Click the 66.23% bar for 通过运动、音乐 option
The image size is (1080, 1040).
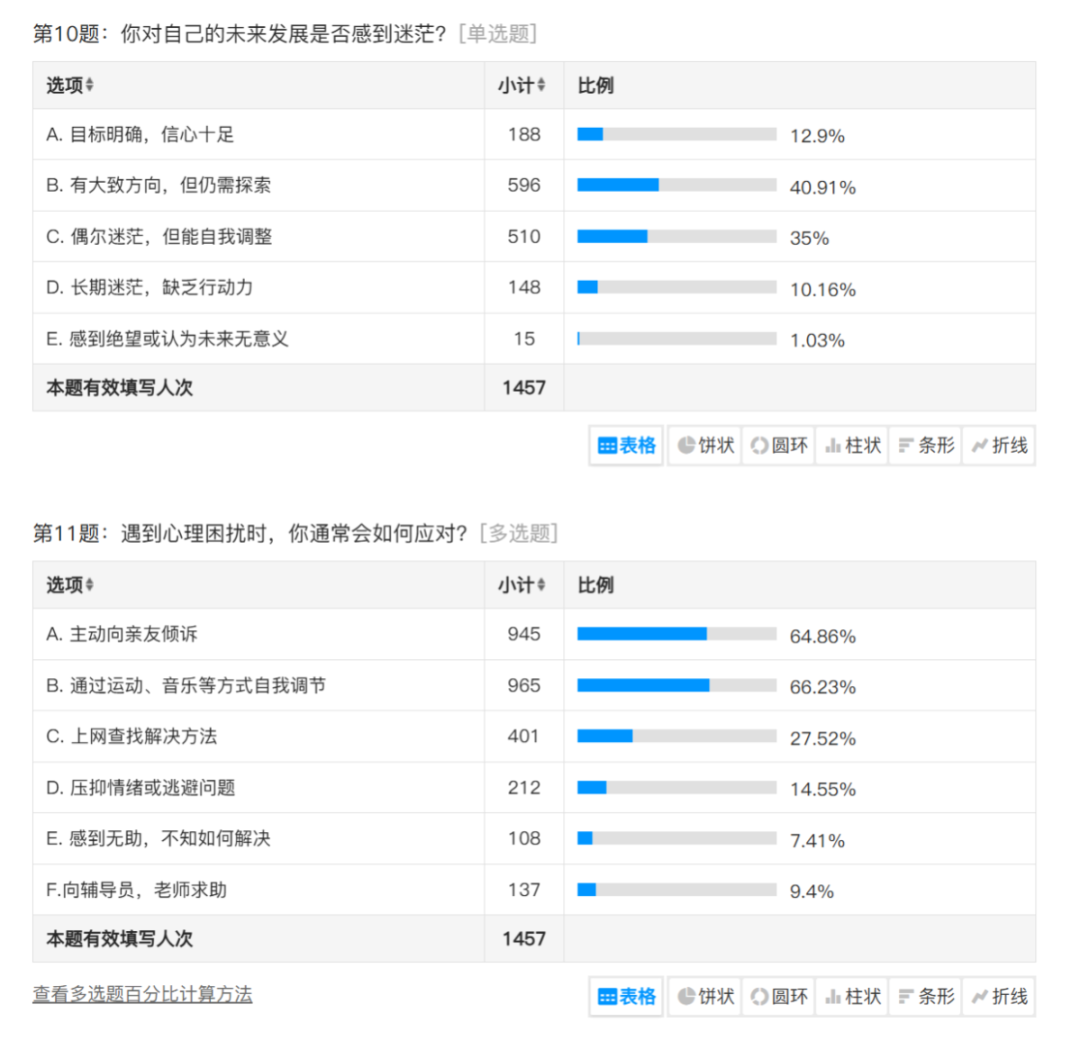pos(676,685)
